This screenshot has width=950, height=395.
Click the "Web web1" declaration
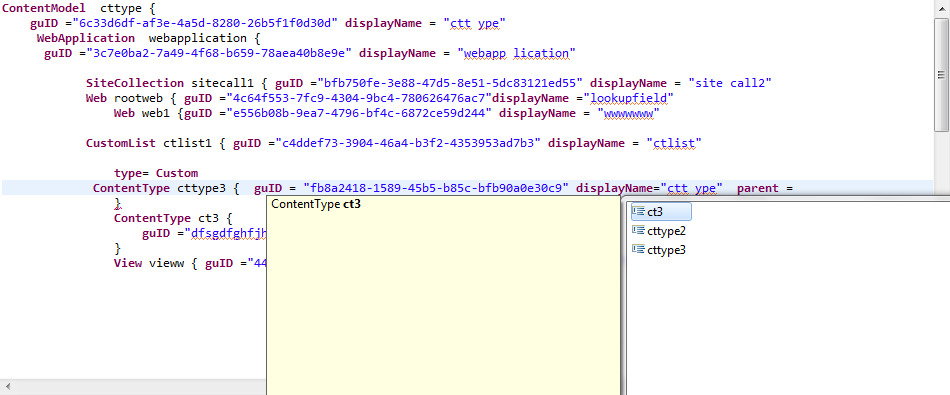[x=142, y=113]
